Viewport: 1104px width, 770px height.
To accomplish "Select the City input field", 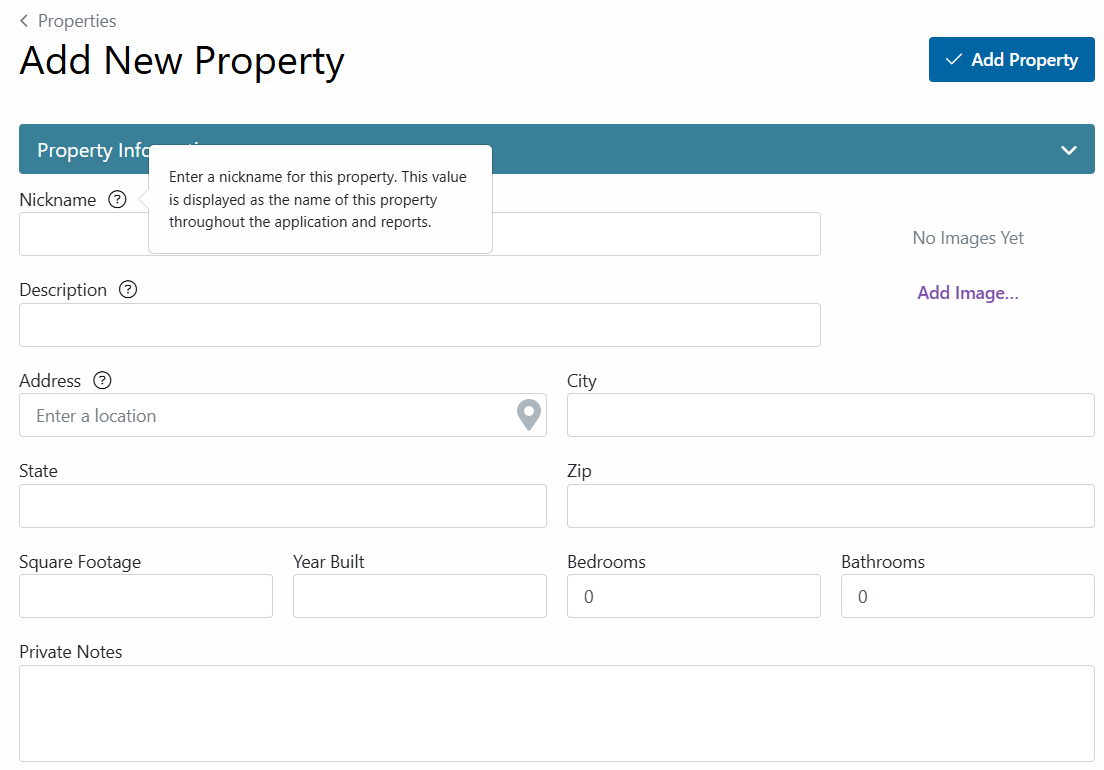I will (831, 415).
